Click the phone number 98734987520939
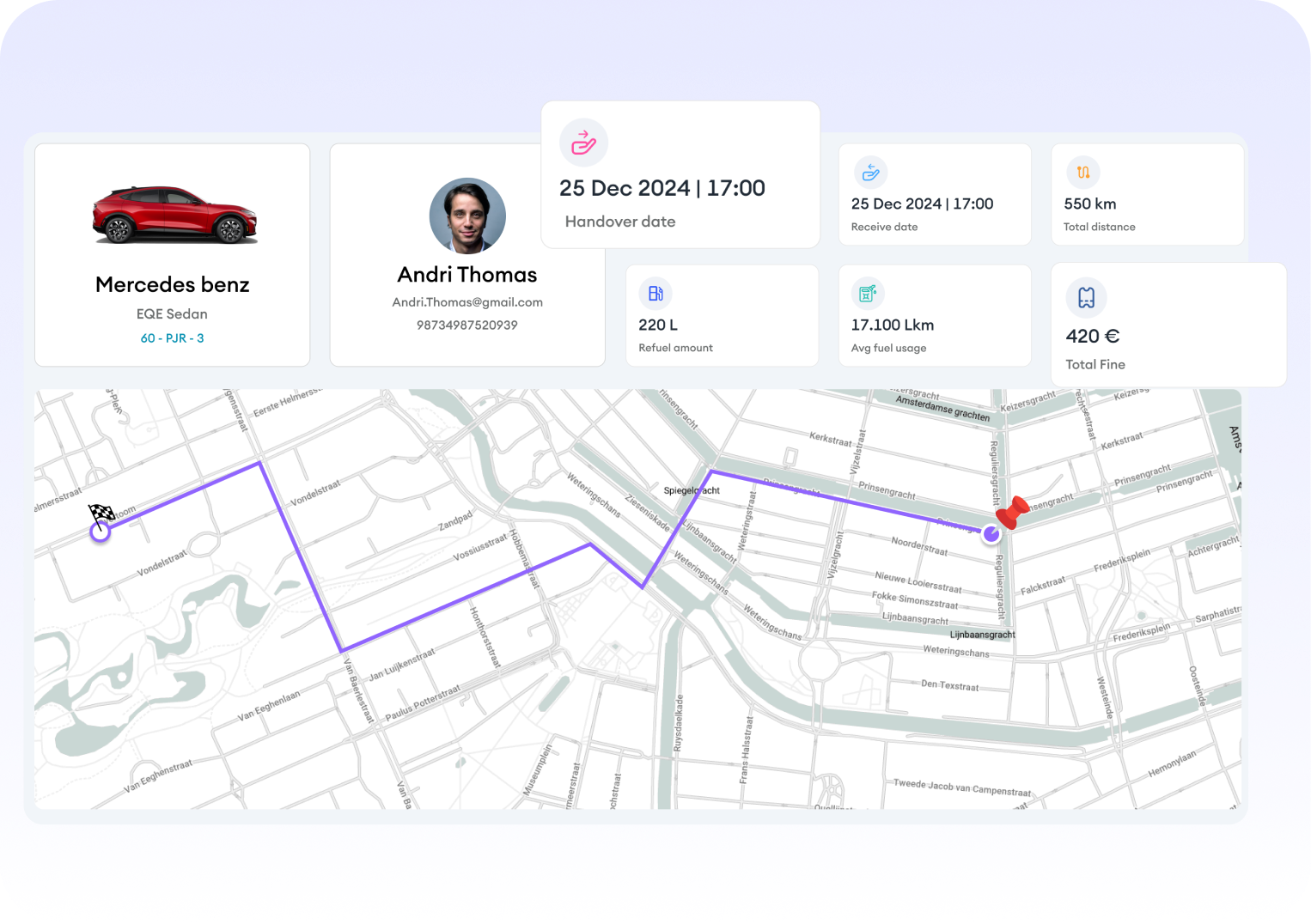Image resolution: width=1311 pixels, height=924 pixels. [467, 325]
